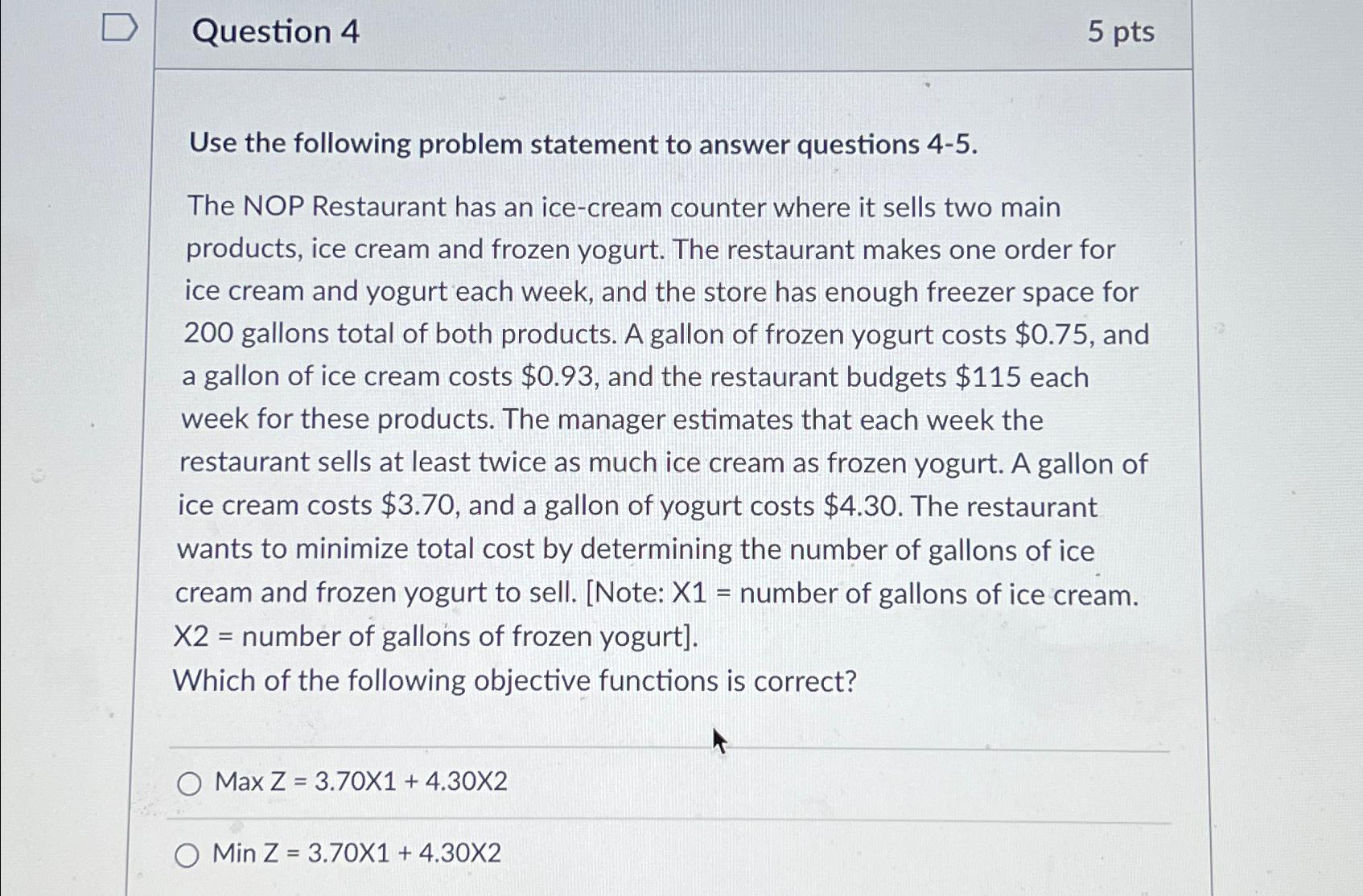Image resolution: width=1363 pixels, height=896 pixels.
Task: Click the divider line above answer options
Action: coord(668,748)
